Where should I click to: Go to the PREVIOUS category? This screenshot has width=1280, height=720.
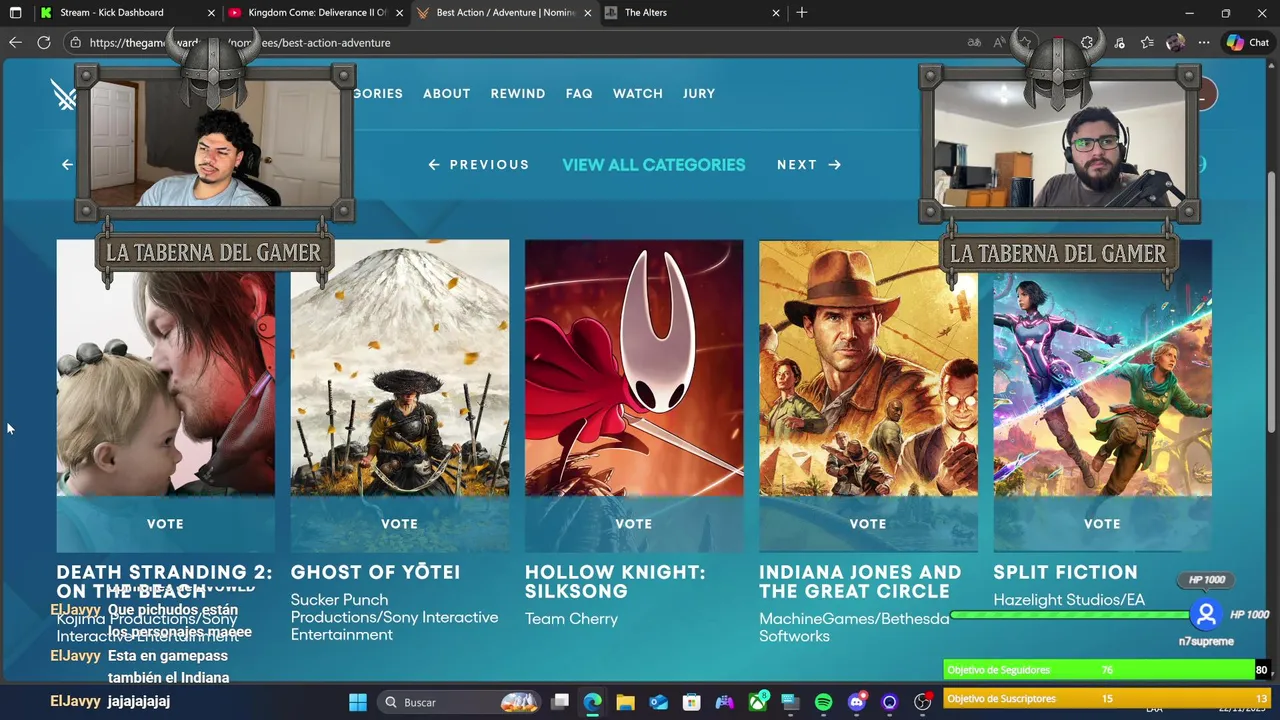(x=479, y=165)
